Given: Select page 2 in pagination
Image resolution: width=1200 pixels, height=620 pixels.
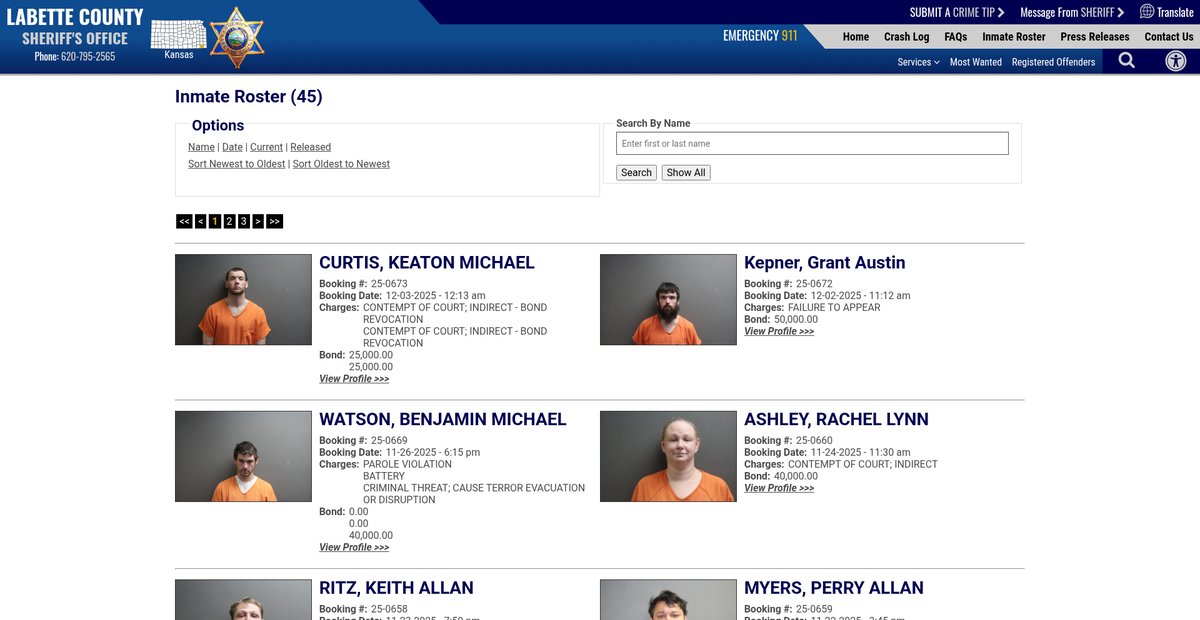Looking at the screenshot, I should (229, 221).
